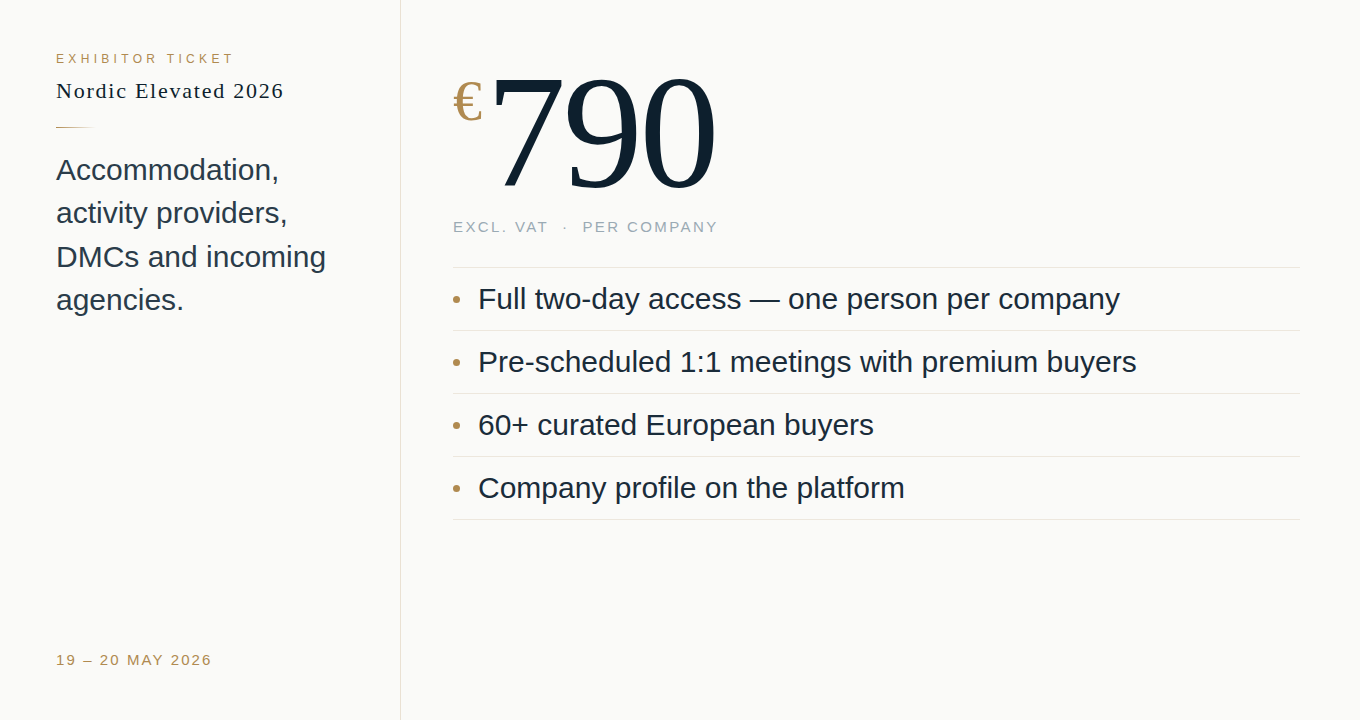Select "Full two-day access" feature text
The width and height of the screenshot is (1360, 720).
(x=798, y=299)
